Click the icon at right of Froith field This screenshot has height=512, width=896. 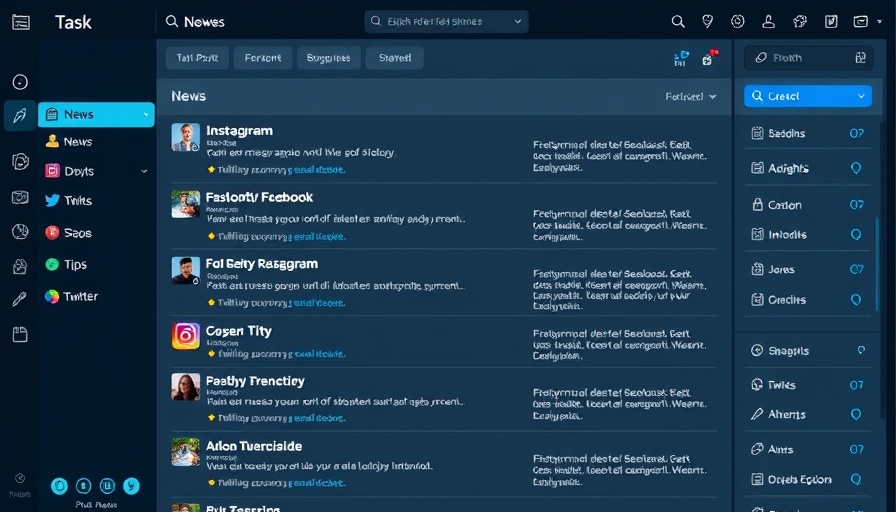pos(861,58)
